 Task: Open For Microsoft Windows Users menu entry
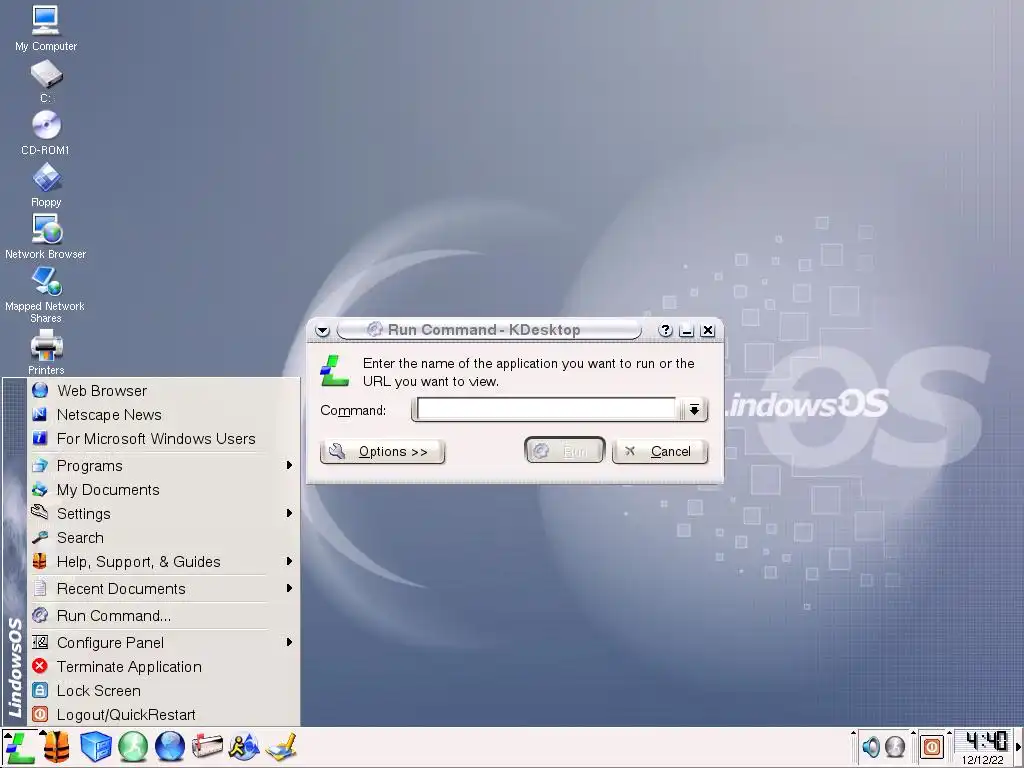point(164,439)
